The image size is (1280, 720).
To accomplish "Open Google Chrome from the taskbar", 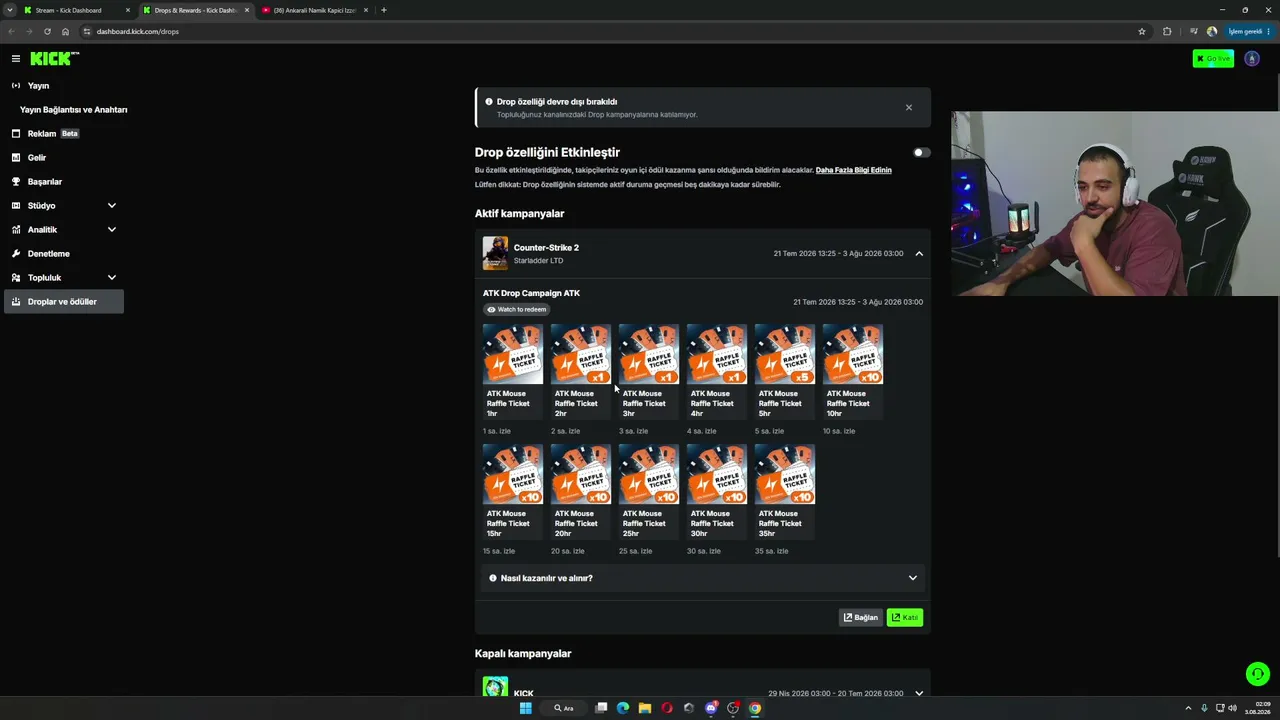I will [x=755, y=708].
